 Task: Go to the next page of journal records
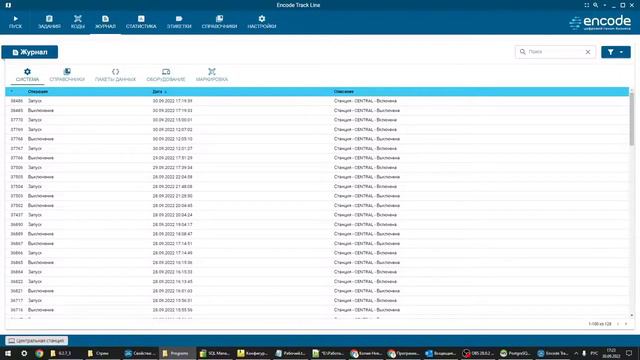pyautogui.click(x=626, y=324)
